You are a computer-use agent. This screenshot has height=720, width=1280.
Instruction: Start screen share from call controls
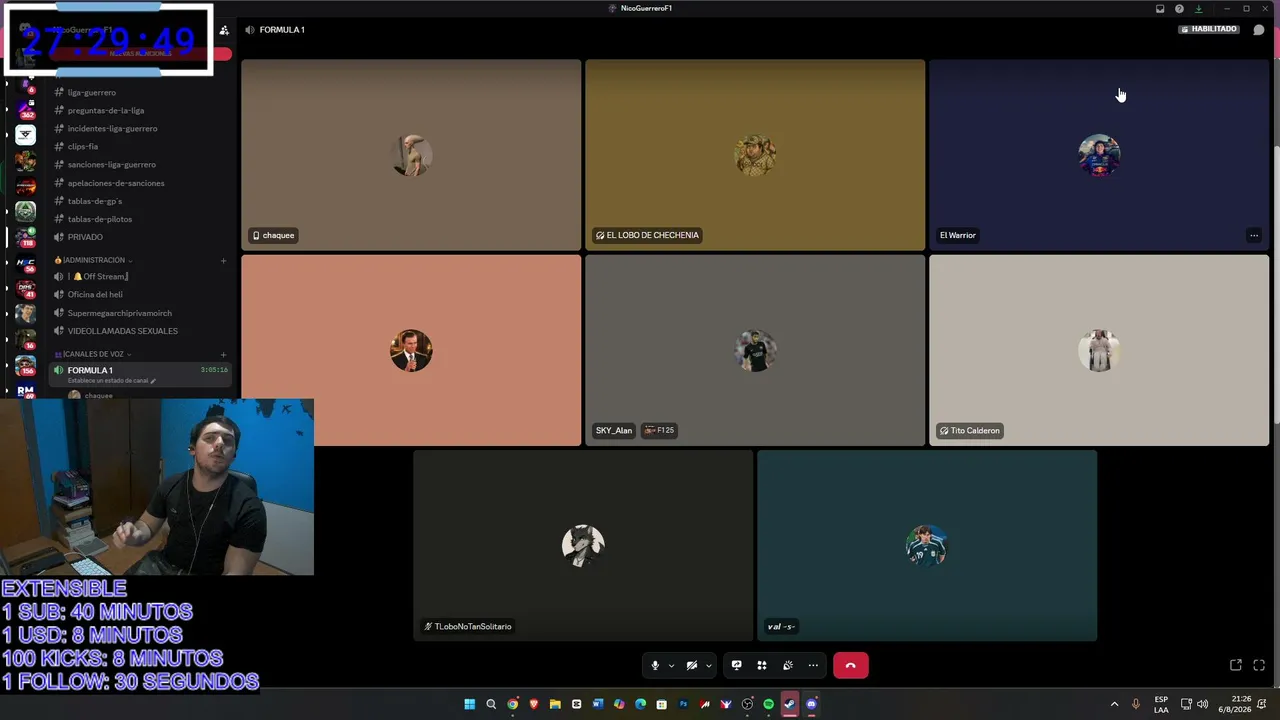coord(736,665)
